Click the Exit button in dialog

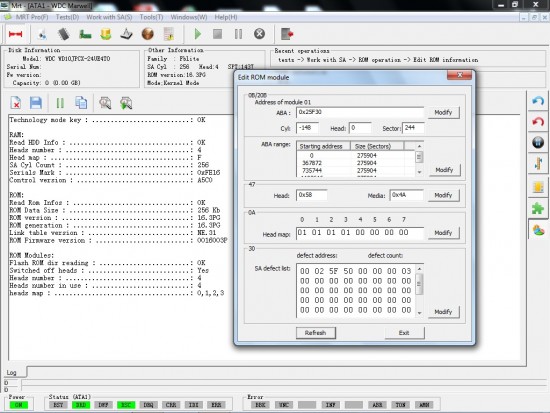pyautogui.click(x=404, y=333)
